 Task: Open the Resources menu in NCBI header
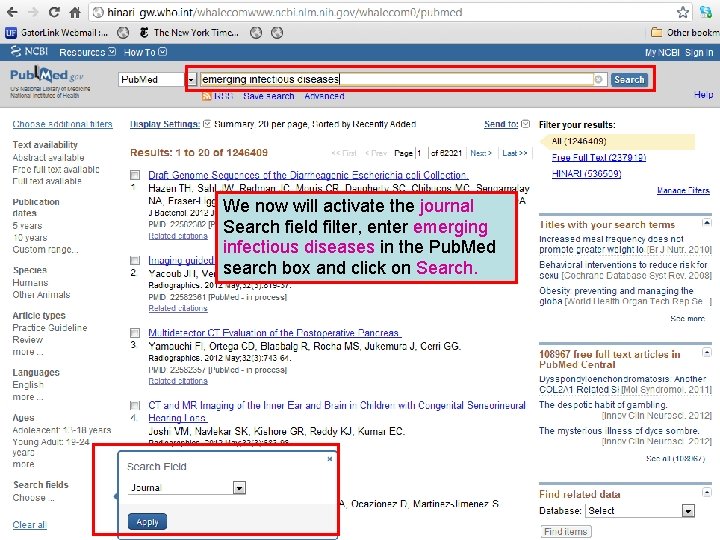coord(87,52)
